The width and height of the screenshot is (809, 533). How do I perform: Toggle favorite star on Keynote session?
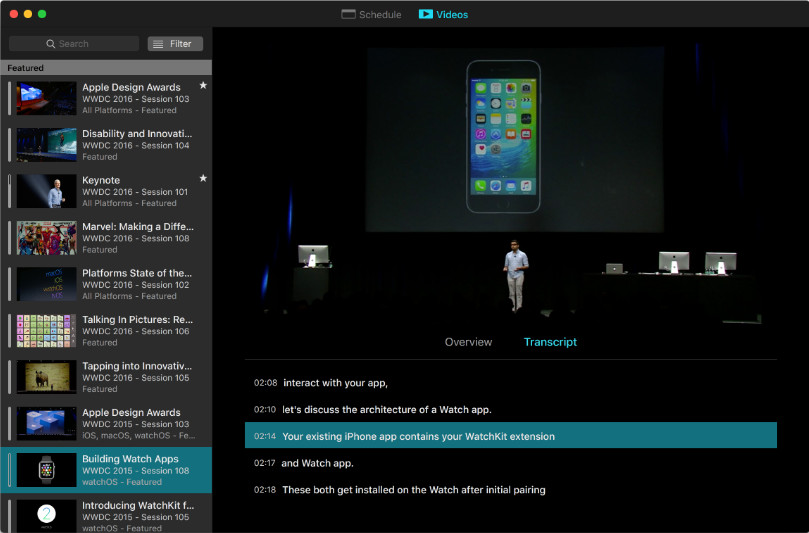(x=203, y=178)
